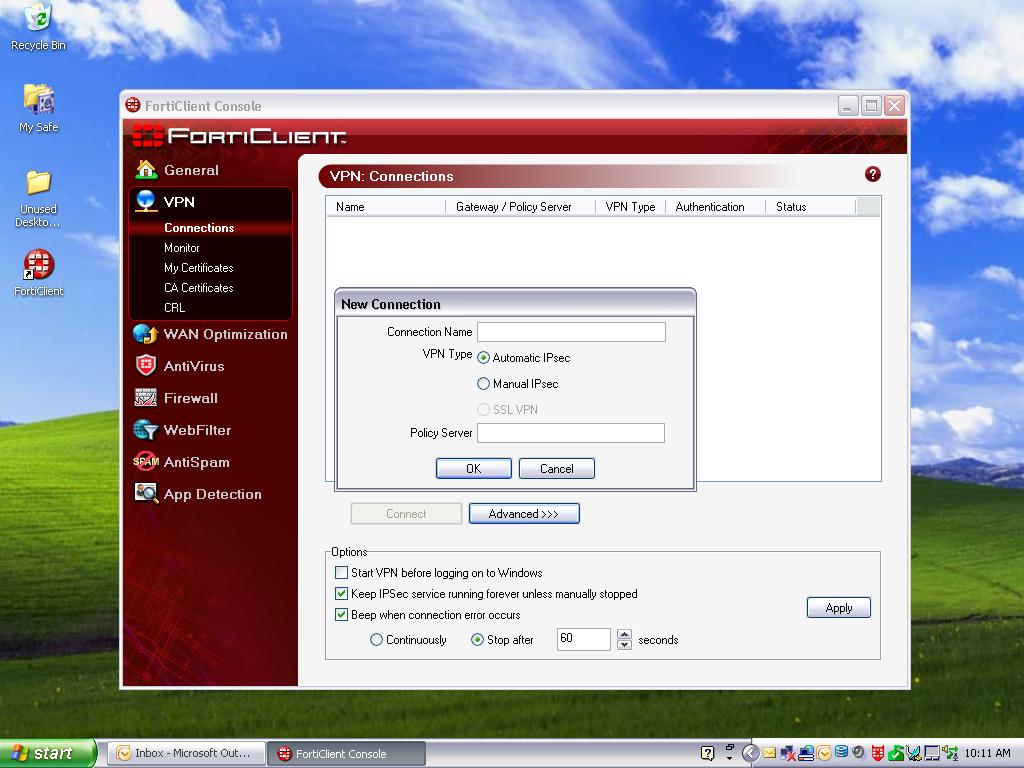Open VPN Monitor submenu item
The height and width of the screenshot is (768, 1024).
tap(182, 248)
